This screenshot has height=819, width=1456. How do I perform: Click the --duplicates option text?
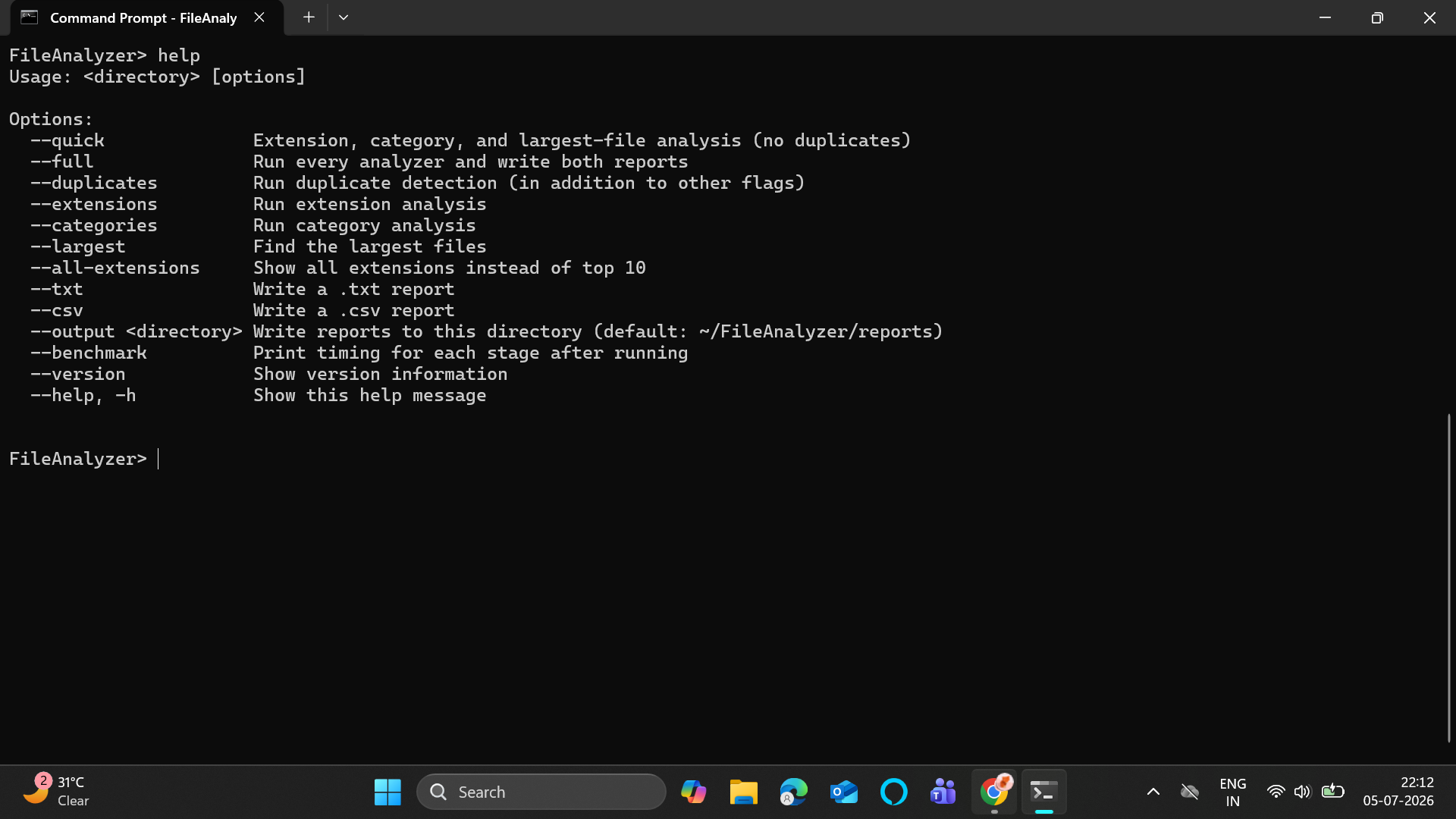click(94, 183)
